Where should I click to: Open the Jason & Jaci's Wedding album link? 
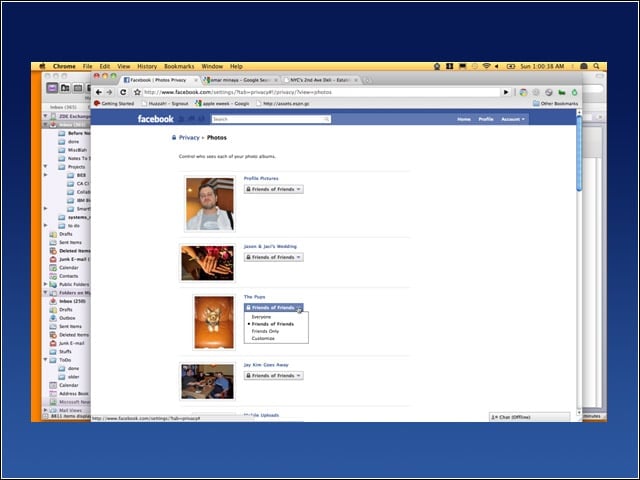pos(270,247)
